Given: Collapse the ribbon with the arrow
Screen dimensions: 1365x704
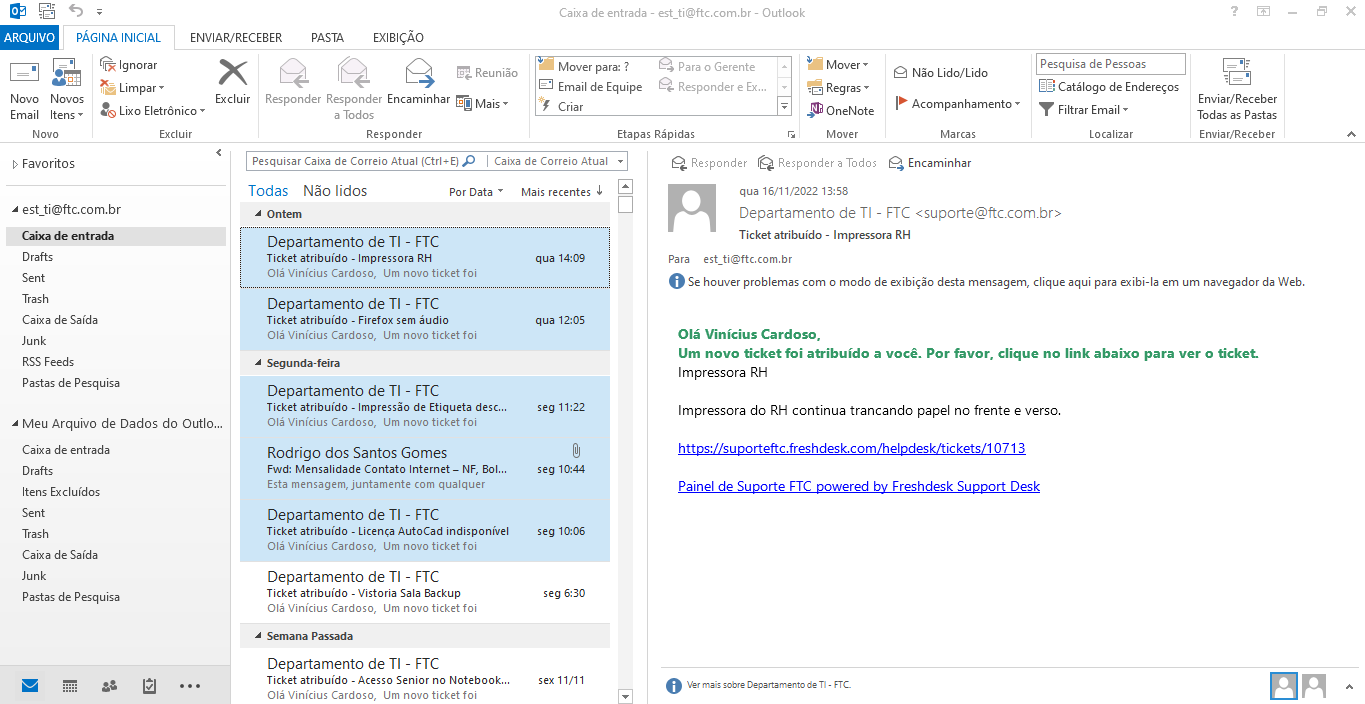Looking at the screenshot, I should (1351, 134).
